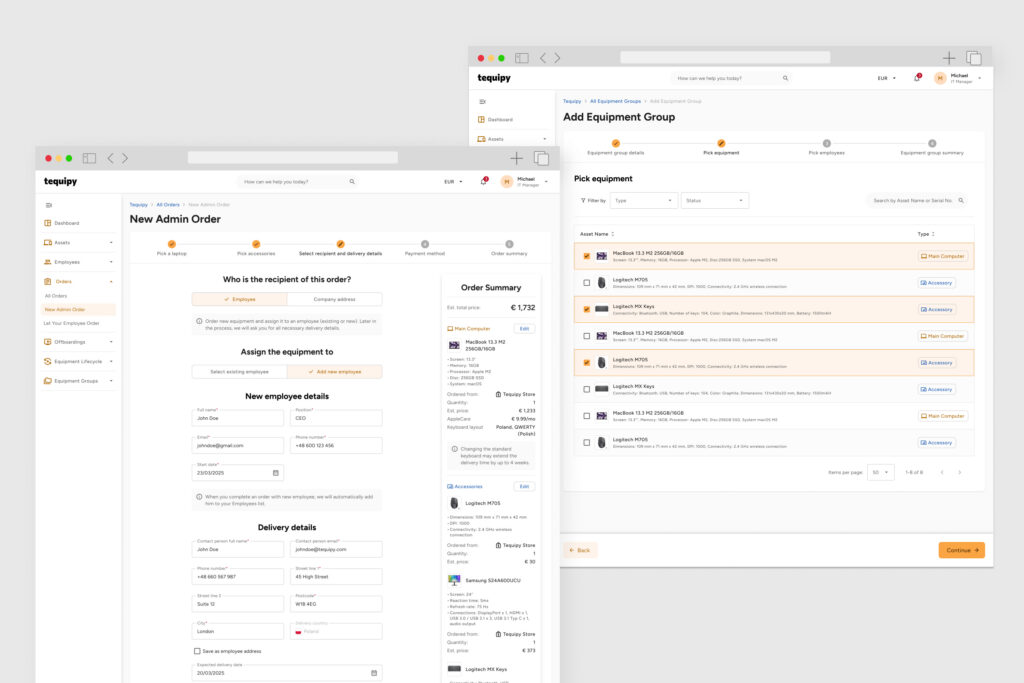Open the Type filter dropdown
The width and height of the screenshot is (1024, 683).
pyautogui.click(x=643, y=200)
